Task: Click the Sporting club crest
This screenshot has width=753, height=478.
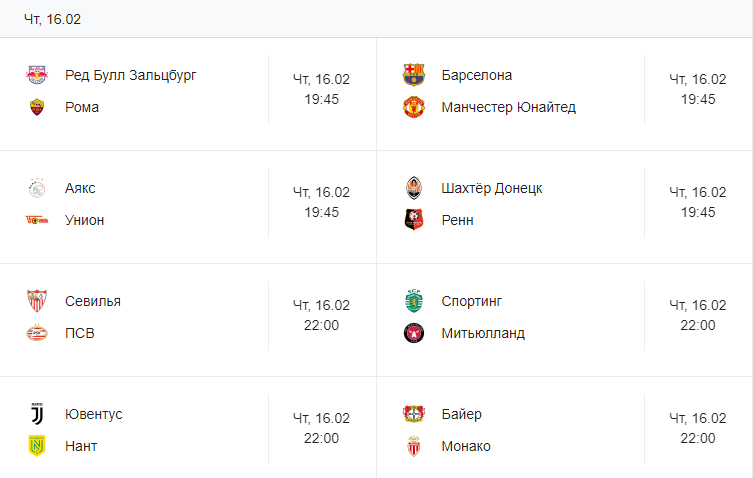Action: point(413,301)
